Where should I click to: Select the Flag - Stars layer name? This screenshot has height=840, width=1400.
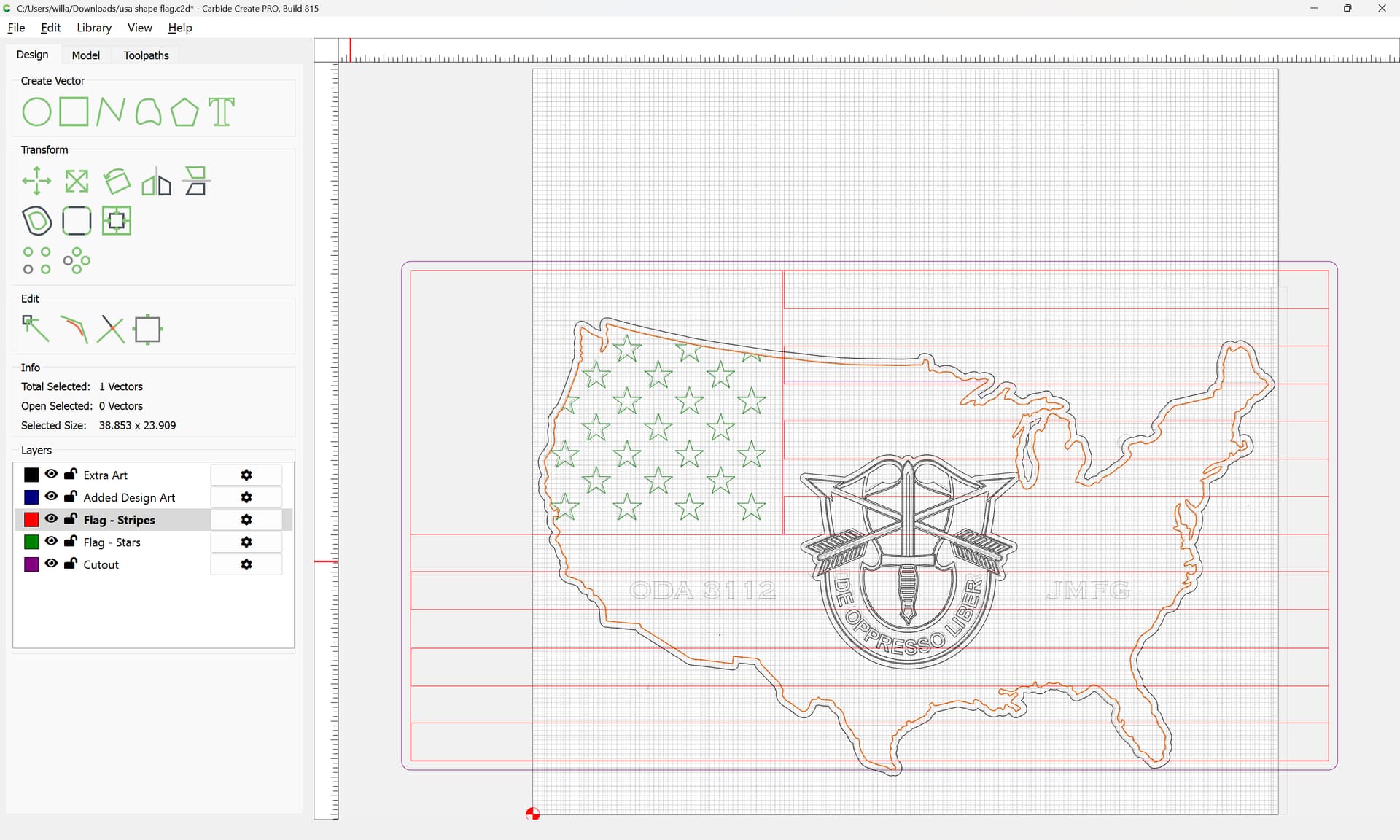(x=112, y=542)
